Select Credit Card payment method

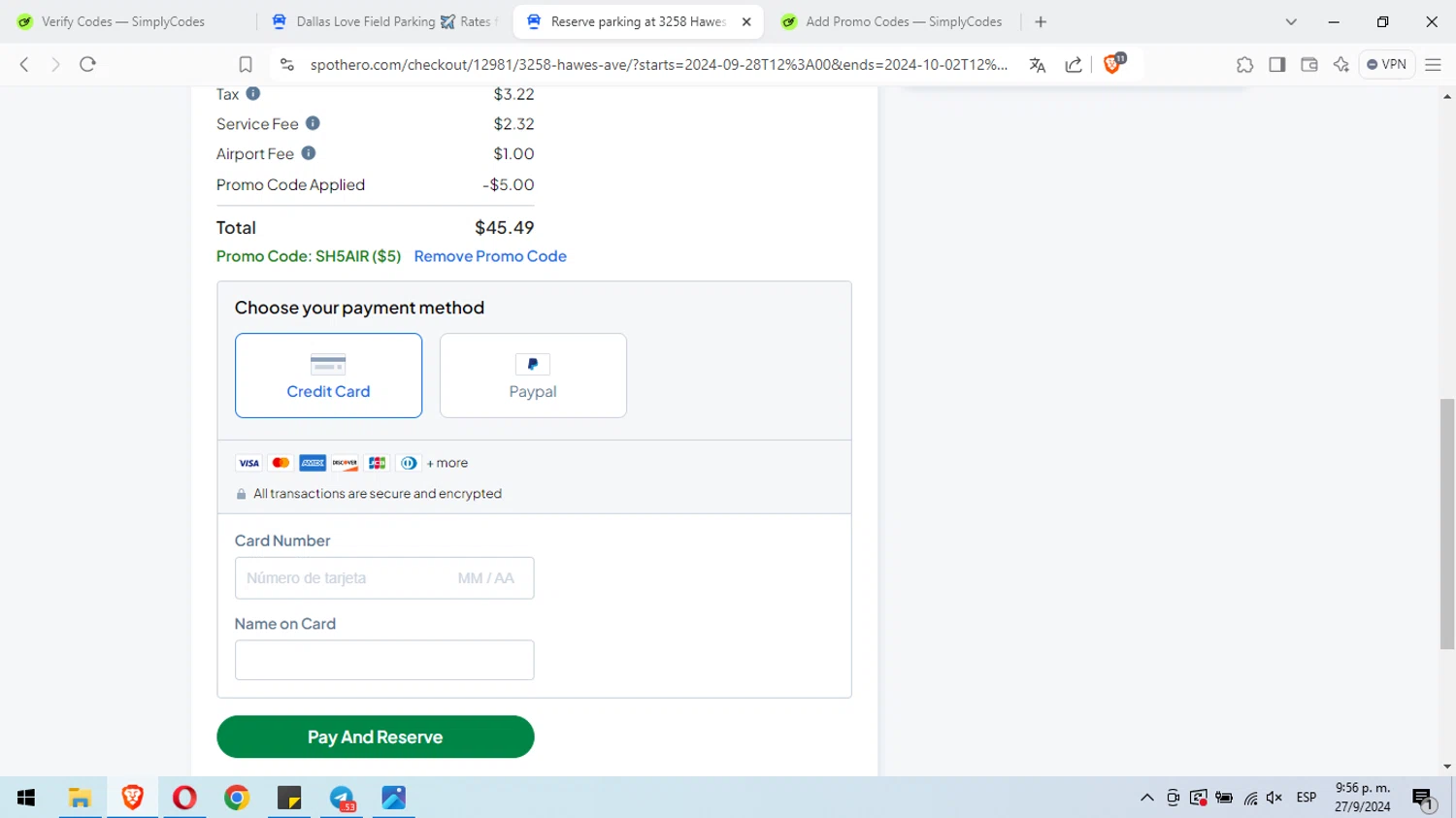click(328, 376)
